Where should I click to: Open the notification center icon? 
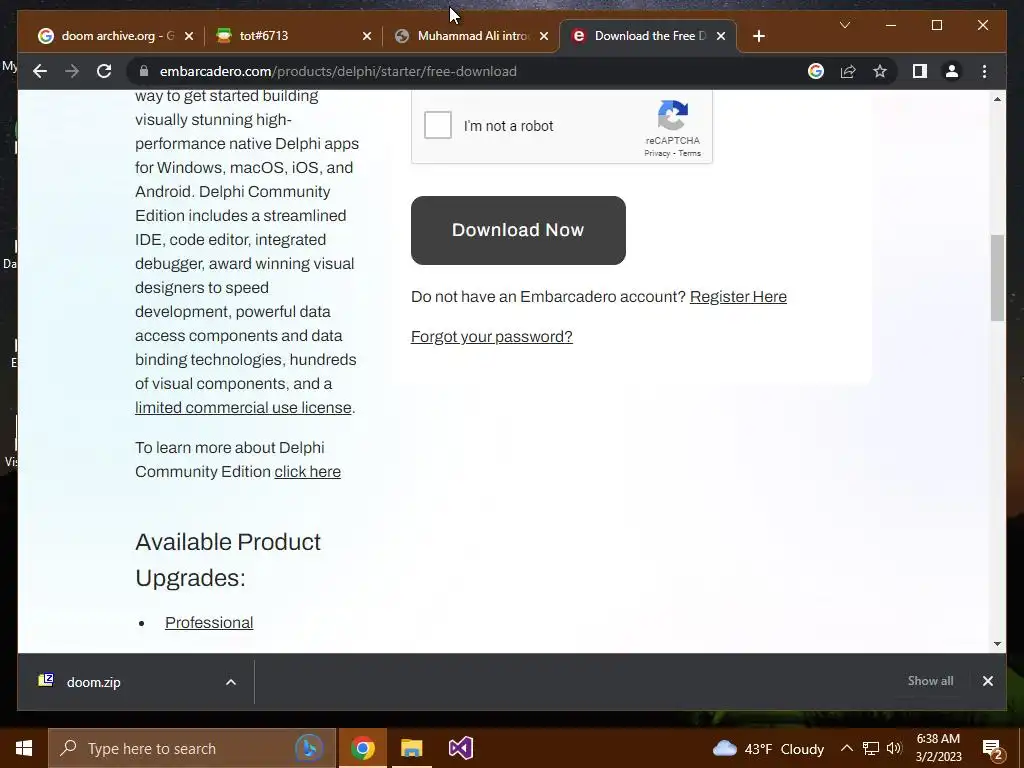pos(993,749)
